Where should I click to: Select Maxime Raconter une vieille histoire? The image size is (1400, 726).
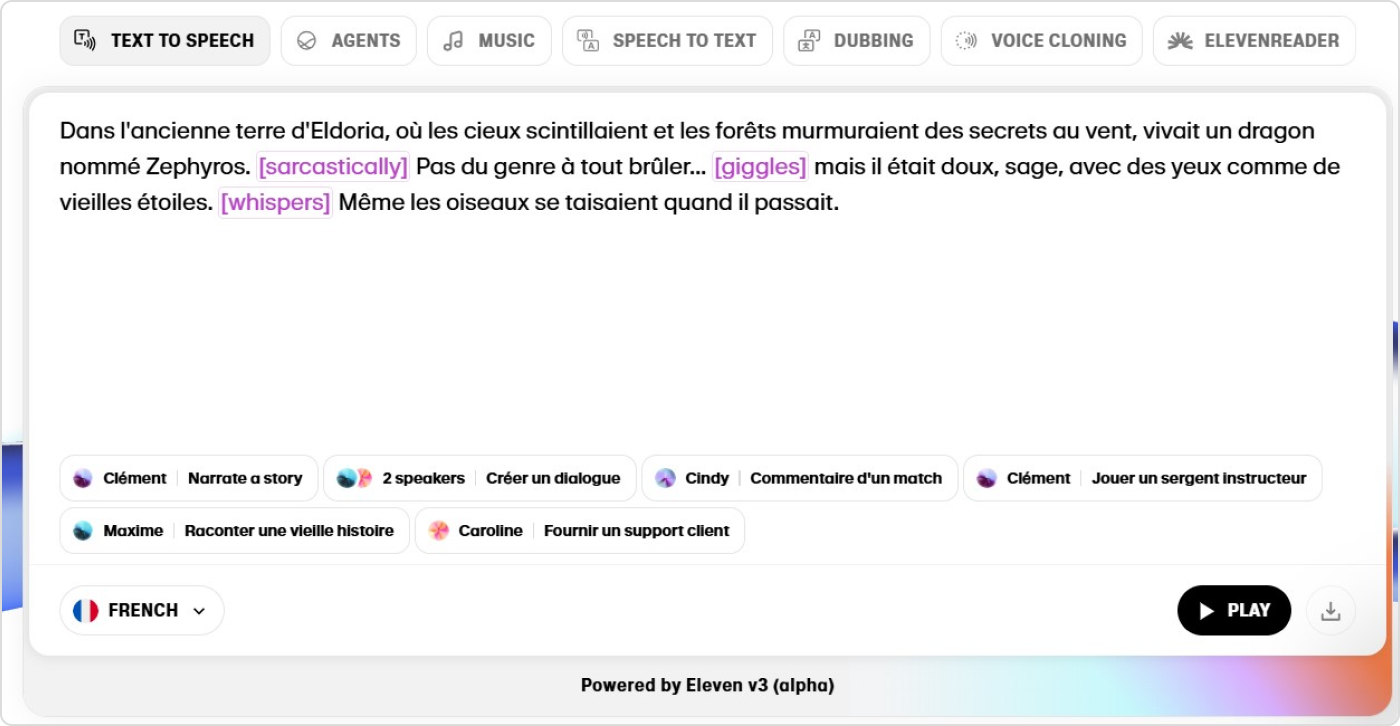tap(235, 531)
